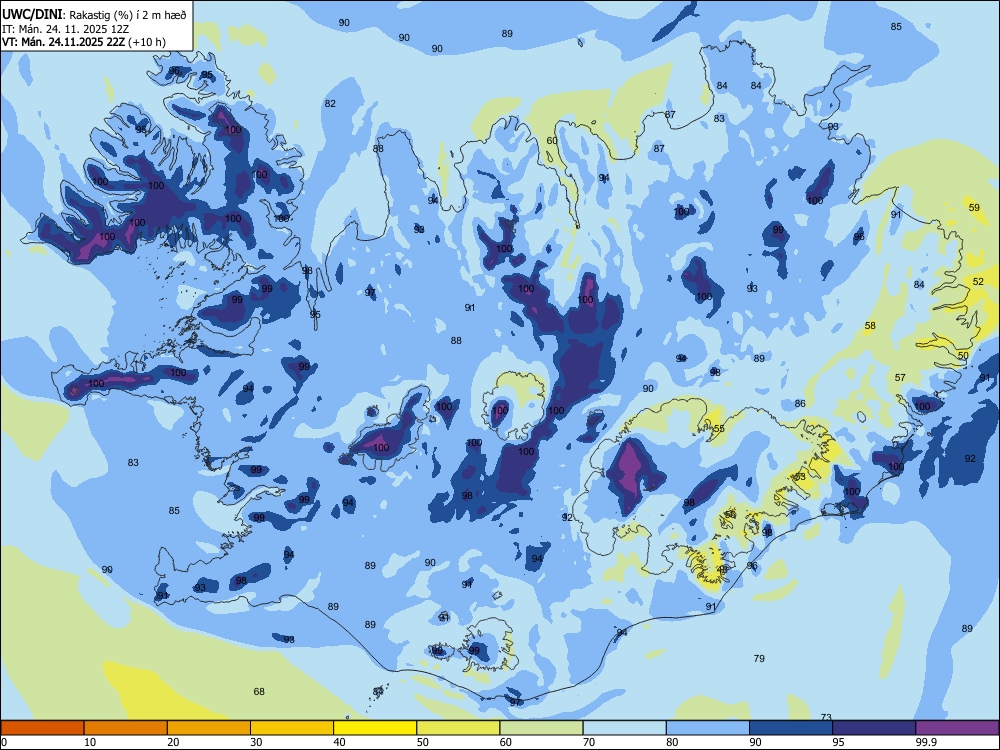
Task: Click the humidity value '53' on the map
Action: click(800, 476)
